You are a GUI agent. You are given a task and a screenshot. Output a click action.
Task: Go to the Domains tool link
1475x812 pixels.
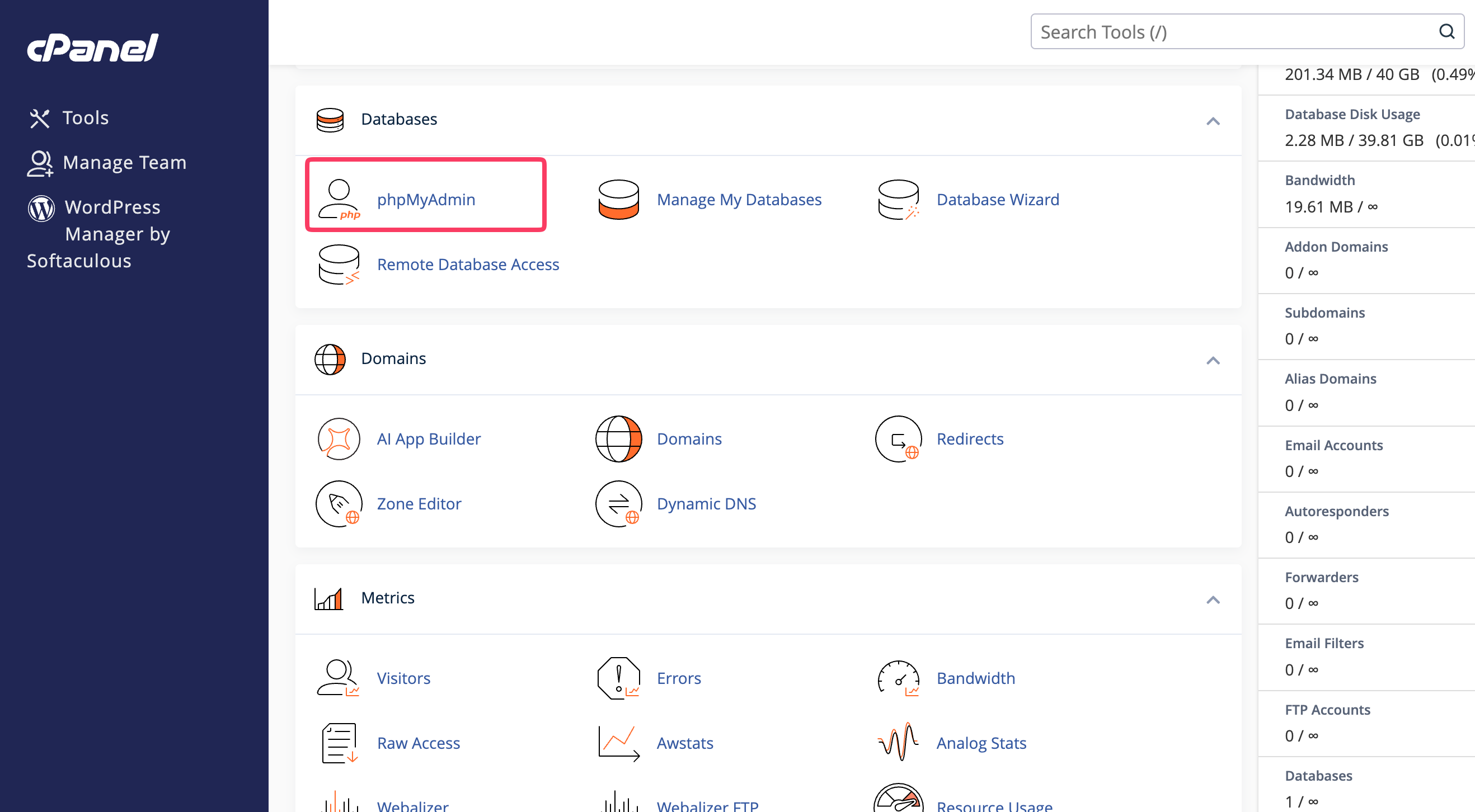689,439
